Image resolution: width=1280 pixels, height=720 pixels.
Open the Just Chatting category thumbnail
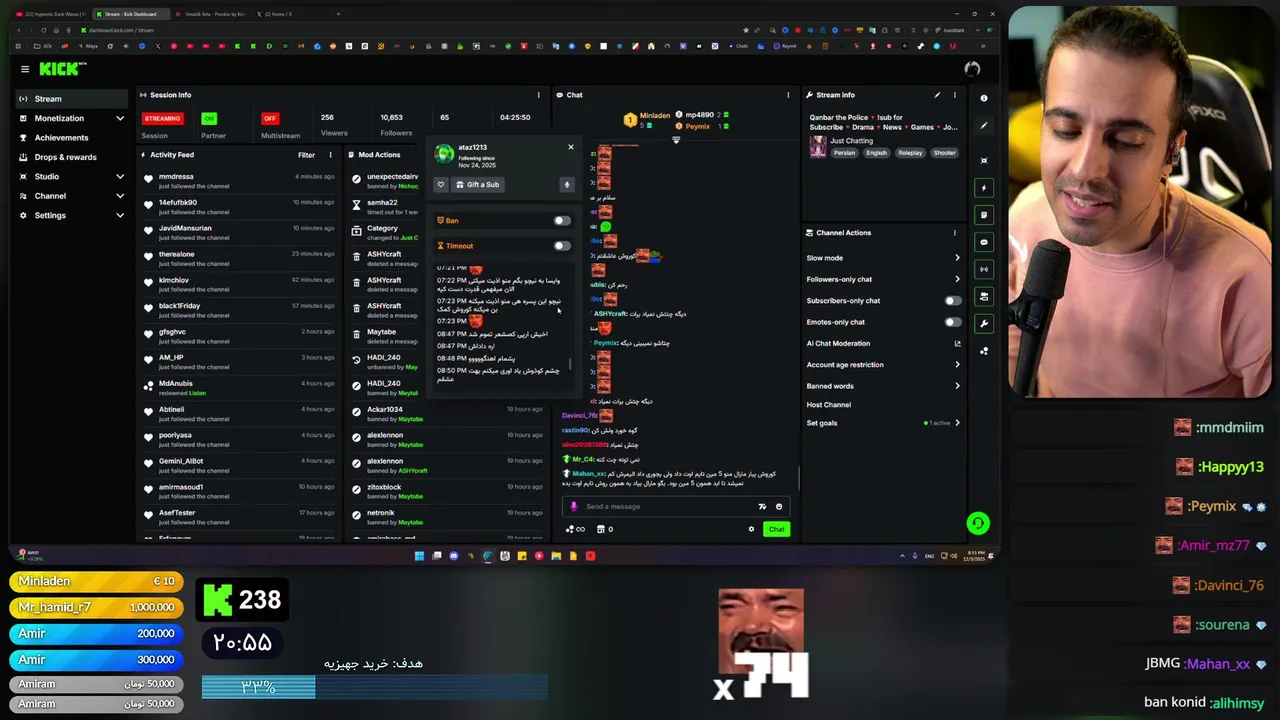point(818,146)
